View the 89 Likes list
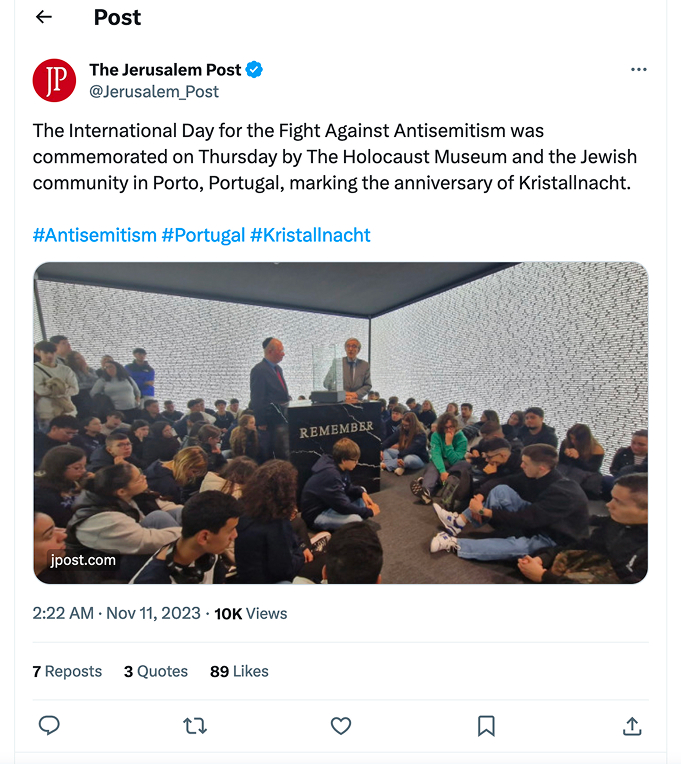 (x=239, y=671)
